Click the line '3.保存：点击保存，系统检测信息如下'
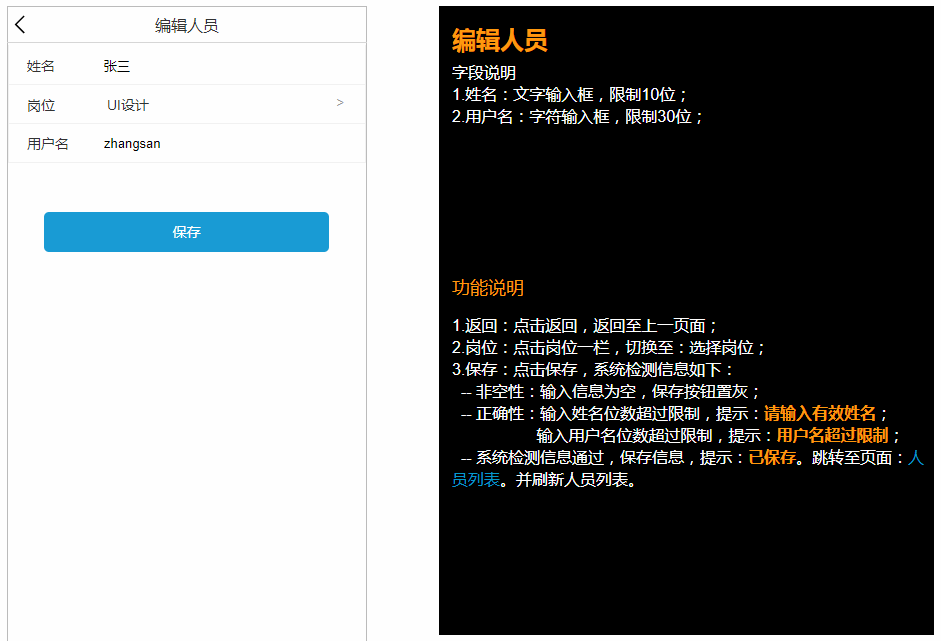The width and height of the screenshot is (941, 641). pyautogui.click(x=592, y=369)
